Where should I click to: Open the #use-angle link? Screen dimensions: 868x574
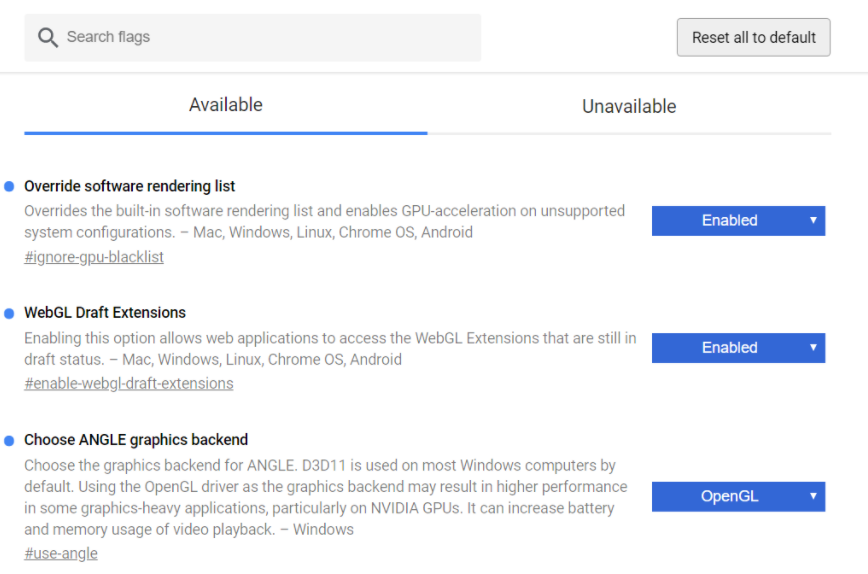61,553
